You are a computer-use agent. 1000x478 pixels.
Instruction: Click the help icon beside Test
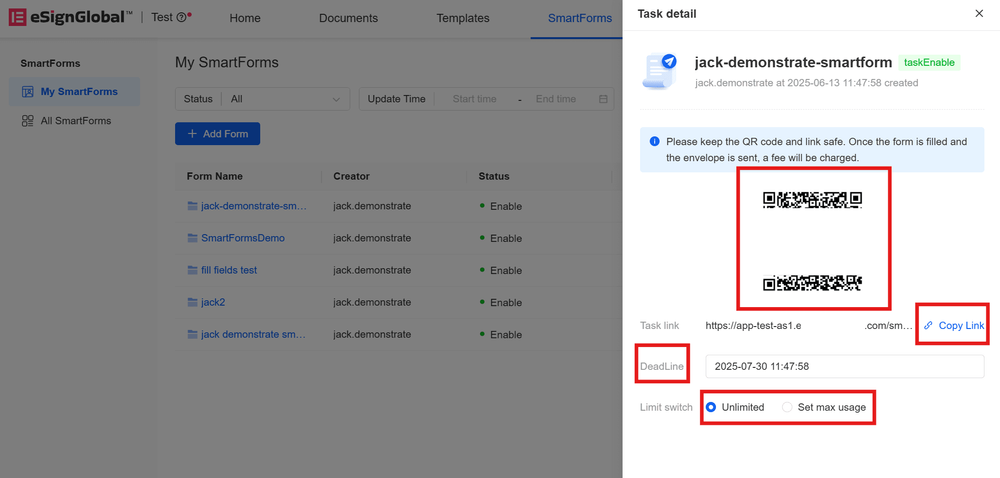[182, 18]
